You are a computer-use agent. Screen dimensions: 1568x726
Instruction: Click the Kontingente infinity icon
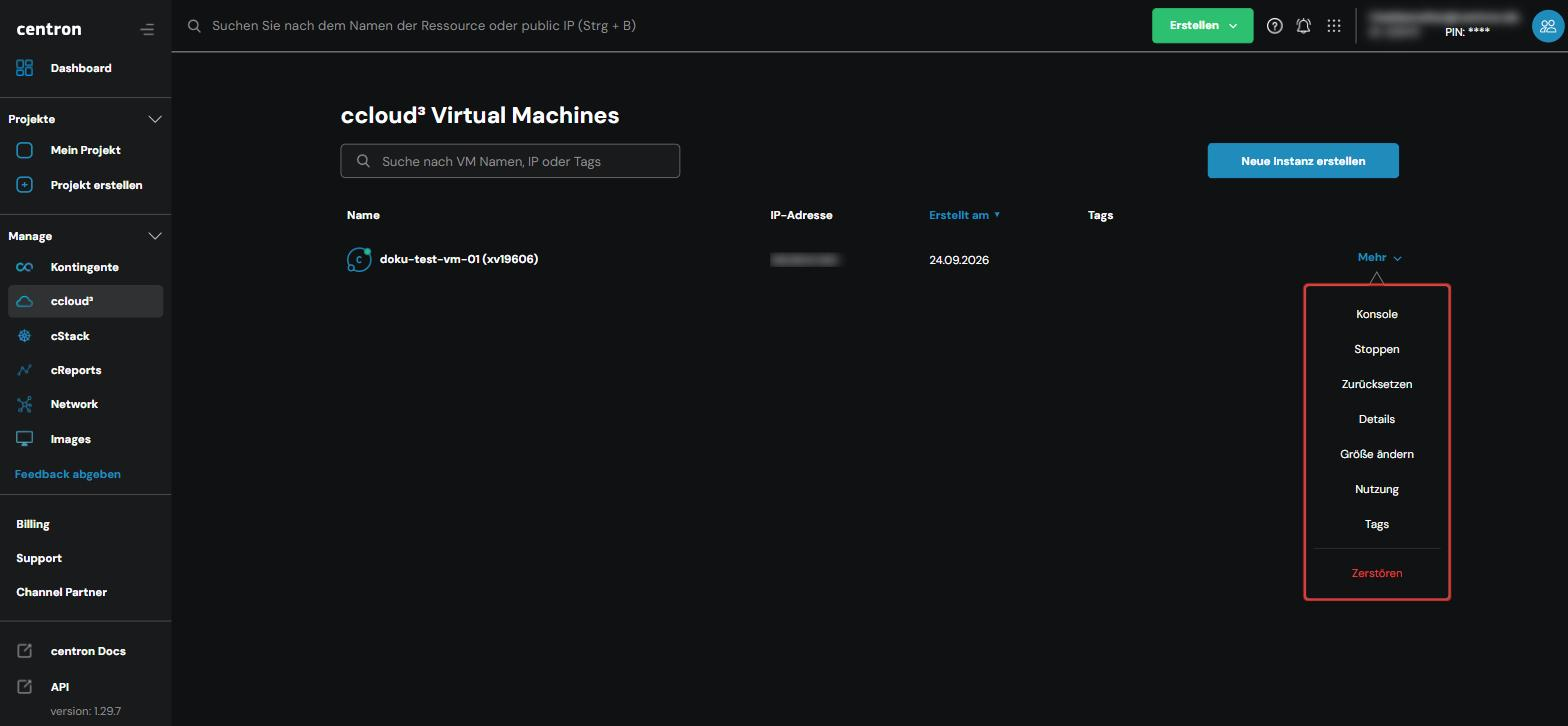tap(25, 267)
